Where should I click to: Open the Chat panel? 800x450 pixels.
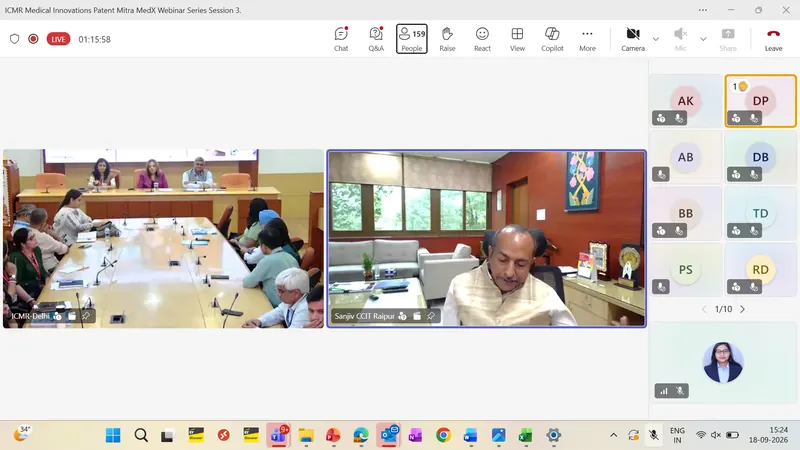click(341, 39)
